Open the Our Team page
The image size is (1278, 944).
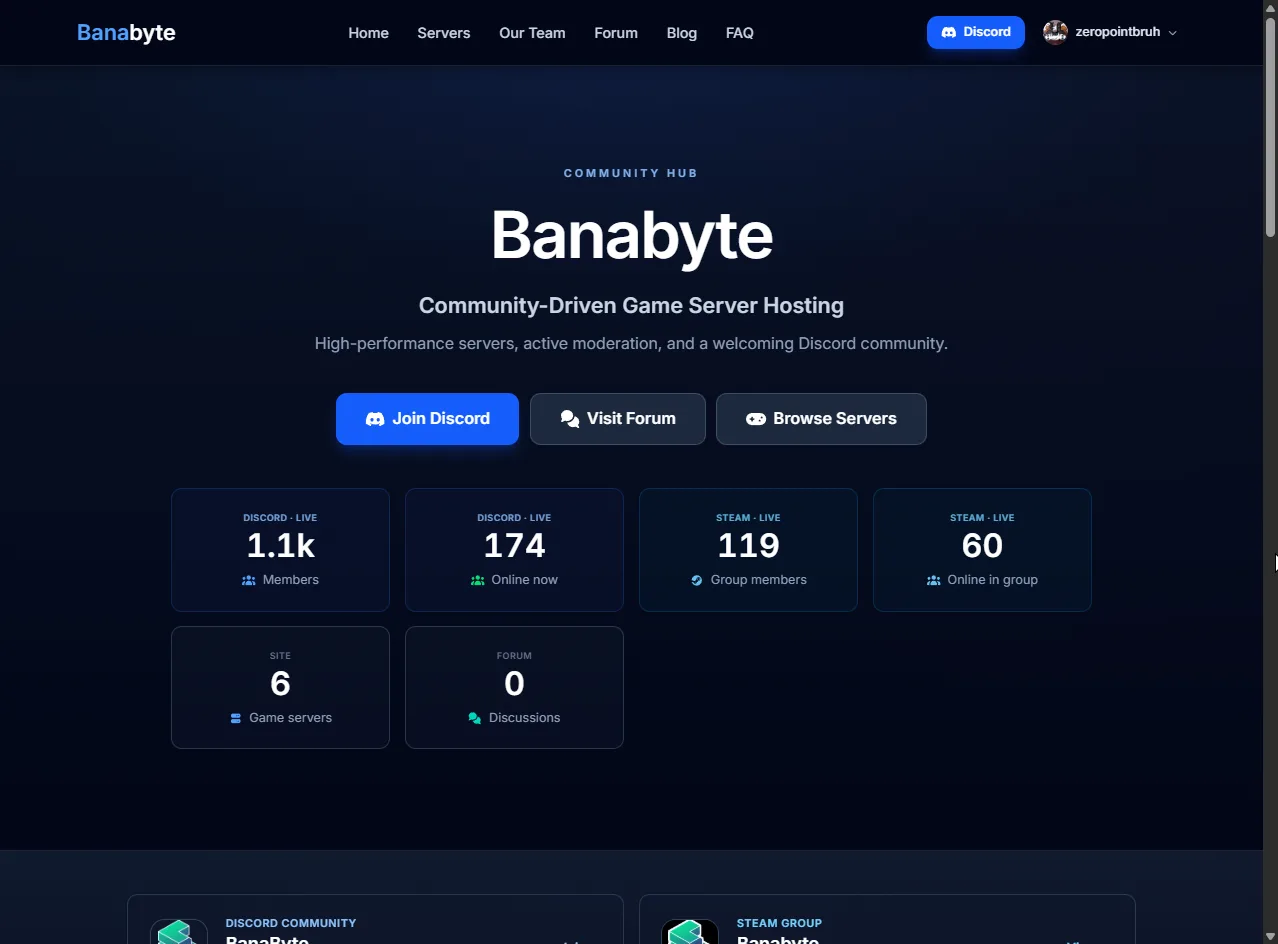pos(532,33)
